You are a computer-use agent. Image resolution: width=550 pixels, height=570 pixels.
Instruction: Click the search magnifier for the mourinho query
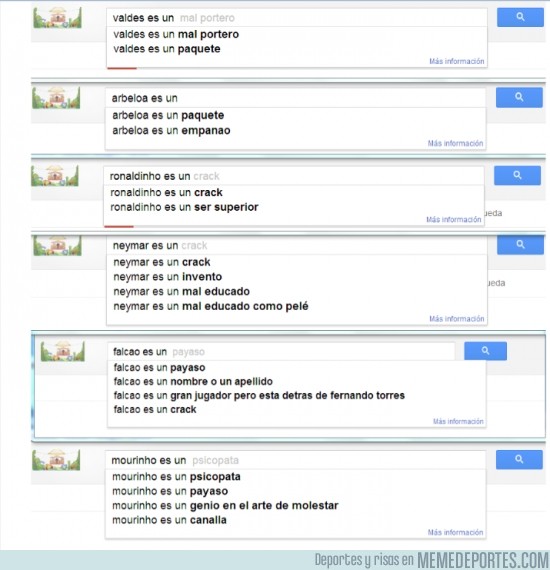coord(519,459)
